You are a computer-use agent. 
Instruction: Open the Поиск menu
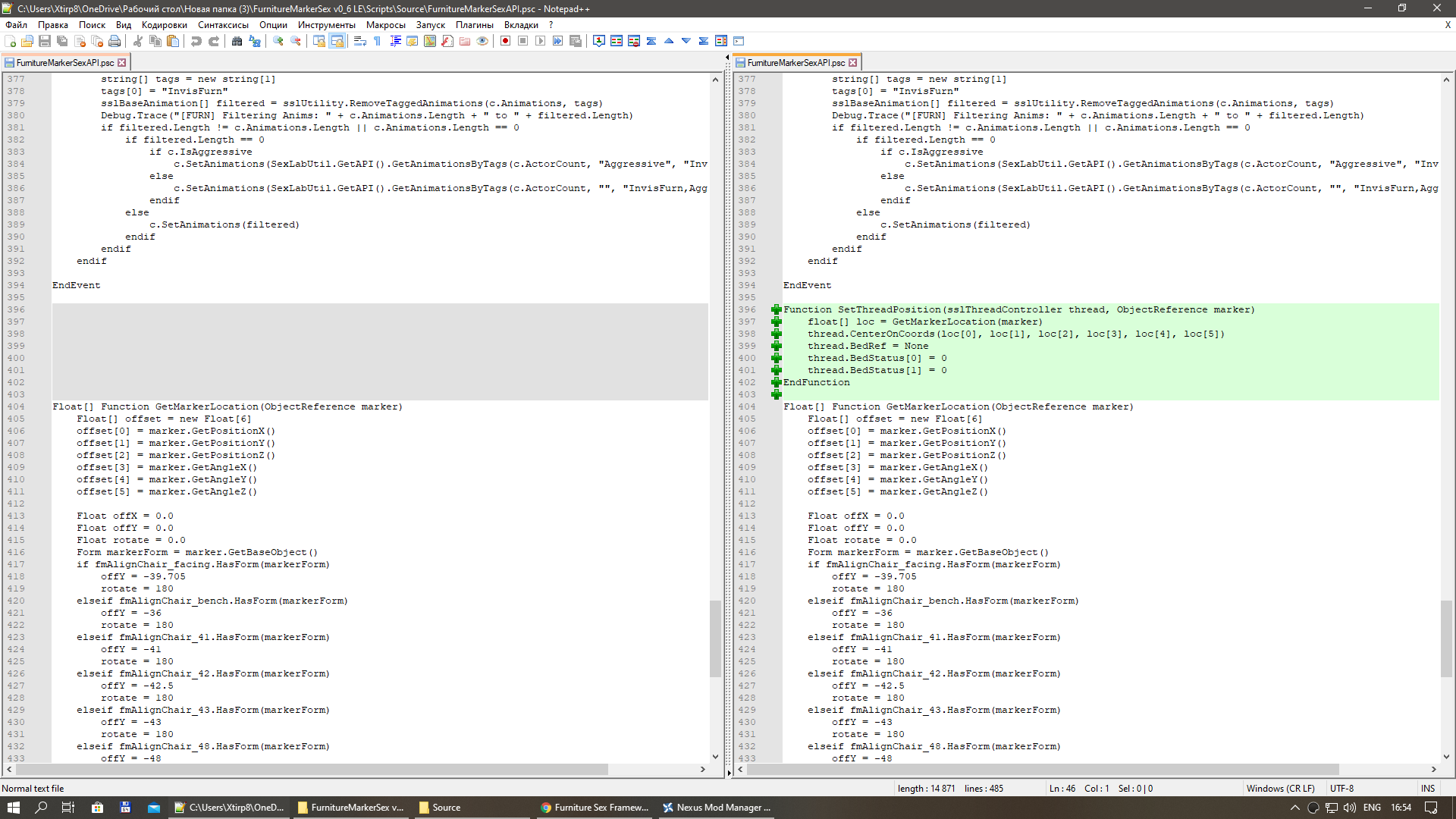pos(93,25)
